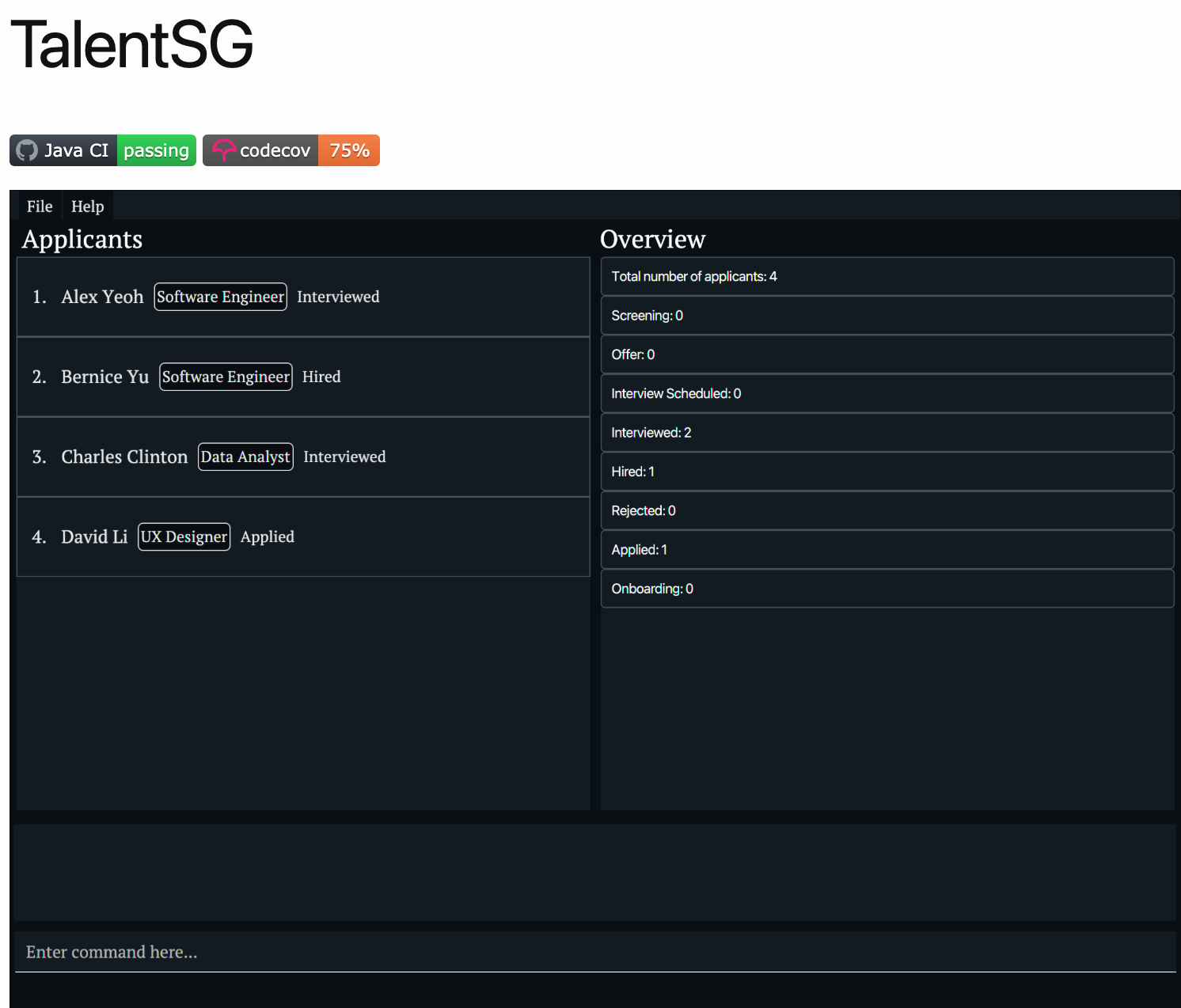The width and height of the screenshot is (1181, 1008).
Task: Click the GitHub octocat icon
Action: point(26,150)
